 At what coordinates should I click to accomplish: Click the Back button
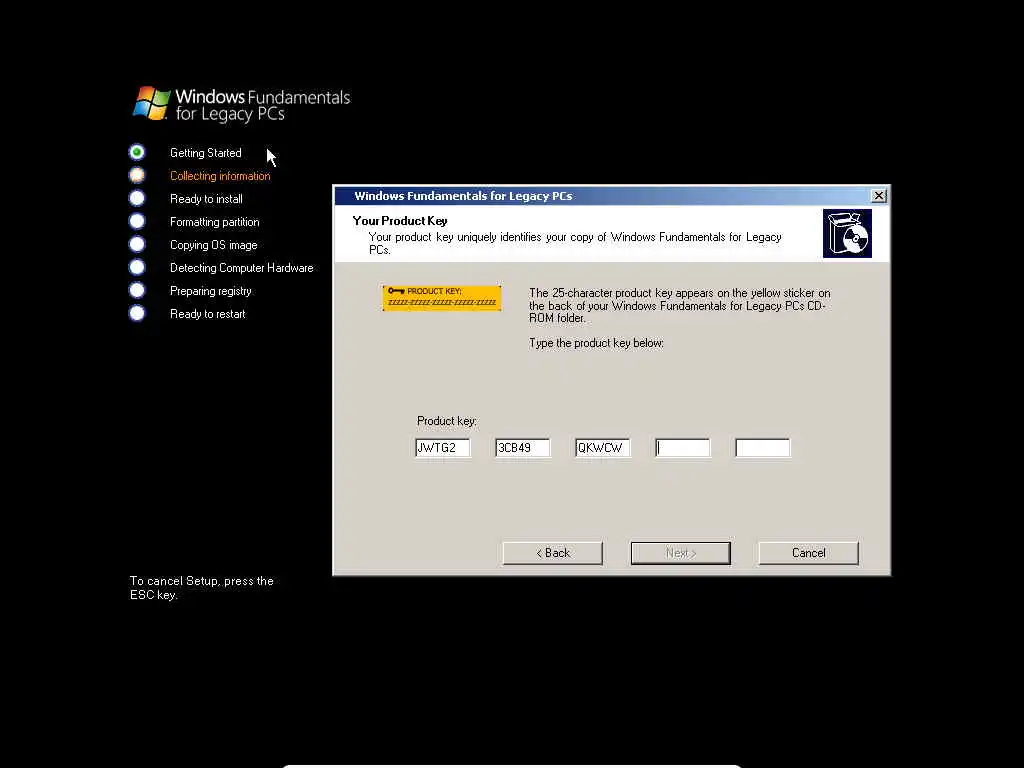click(x=552, y=553)
